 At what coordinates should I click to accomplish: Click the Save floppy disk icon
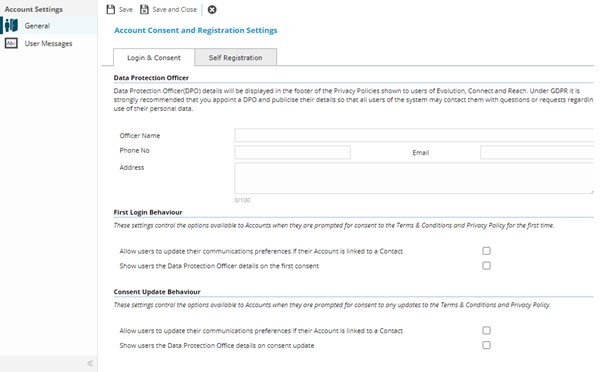[111, 10]
